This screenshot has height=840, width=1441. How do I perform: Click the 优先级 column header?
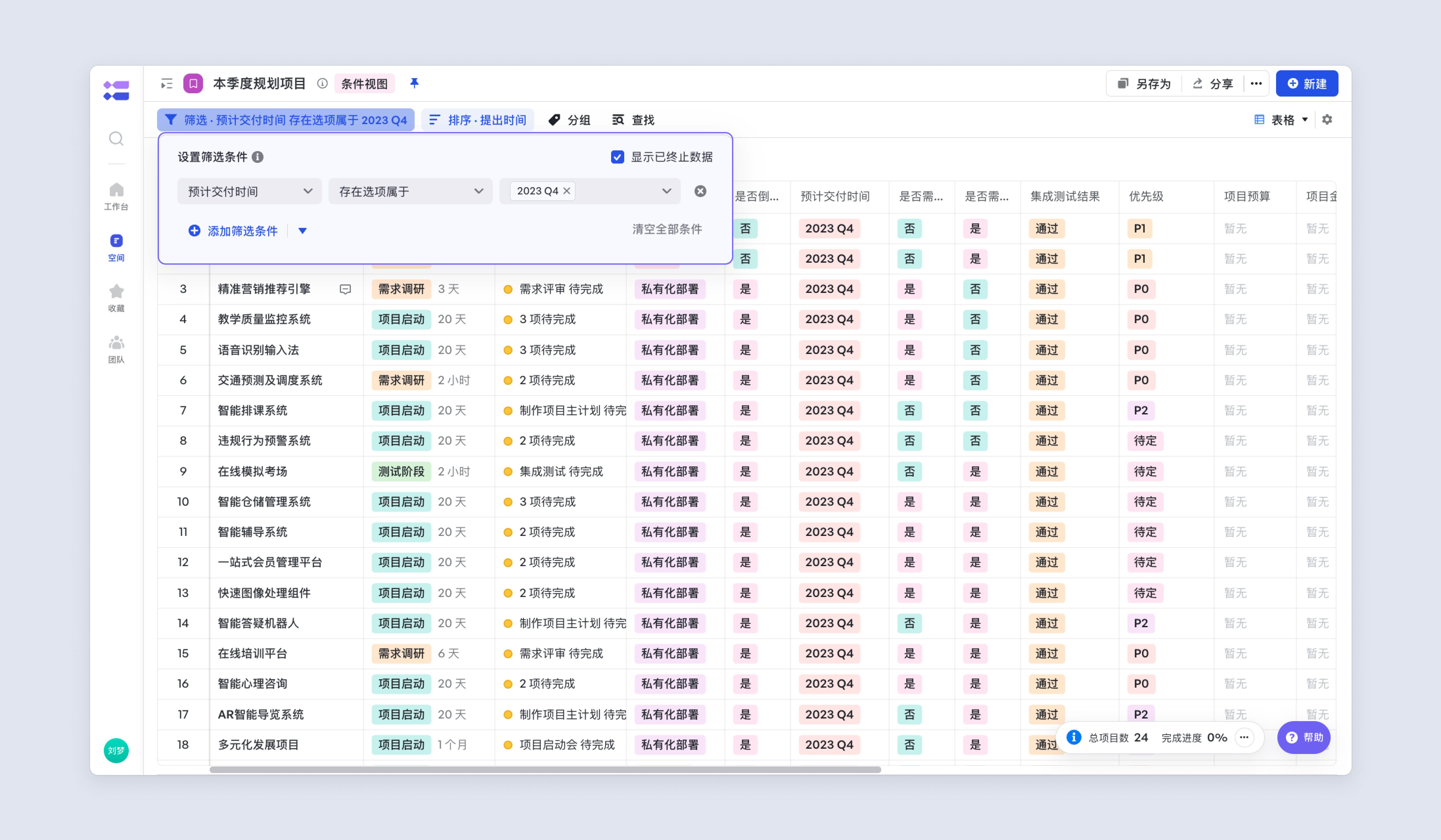point(1146,196)
